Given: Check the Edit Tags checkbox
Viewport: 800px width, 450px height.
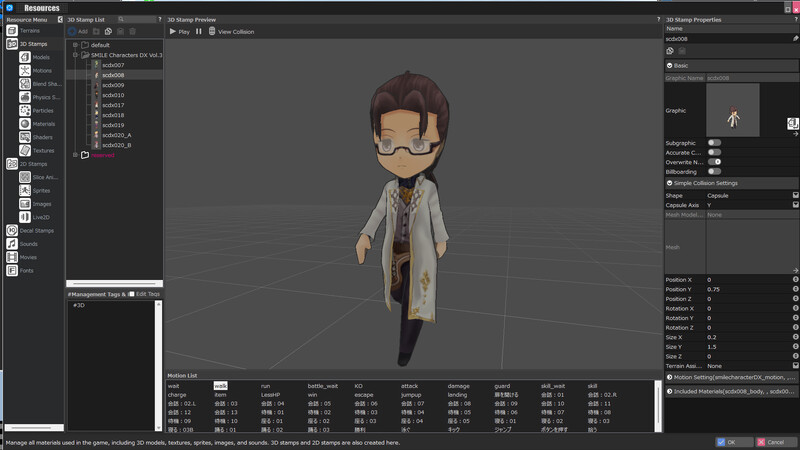Looking at the screenshot, I should pyautogui.click(x=132, y=294).
